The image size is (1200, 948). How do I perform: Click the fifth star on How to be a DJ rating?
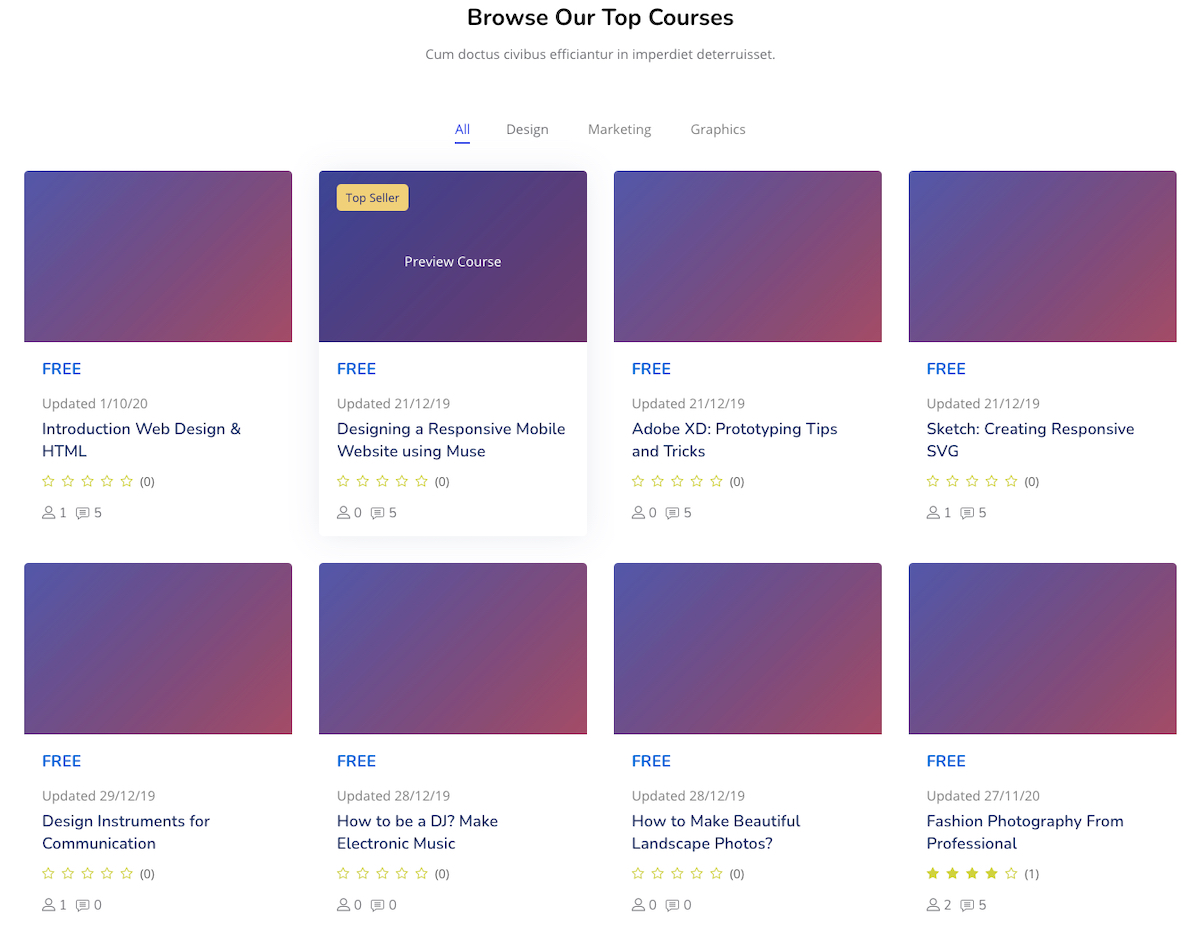(x=421, y=873)
